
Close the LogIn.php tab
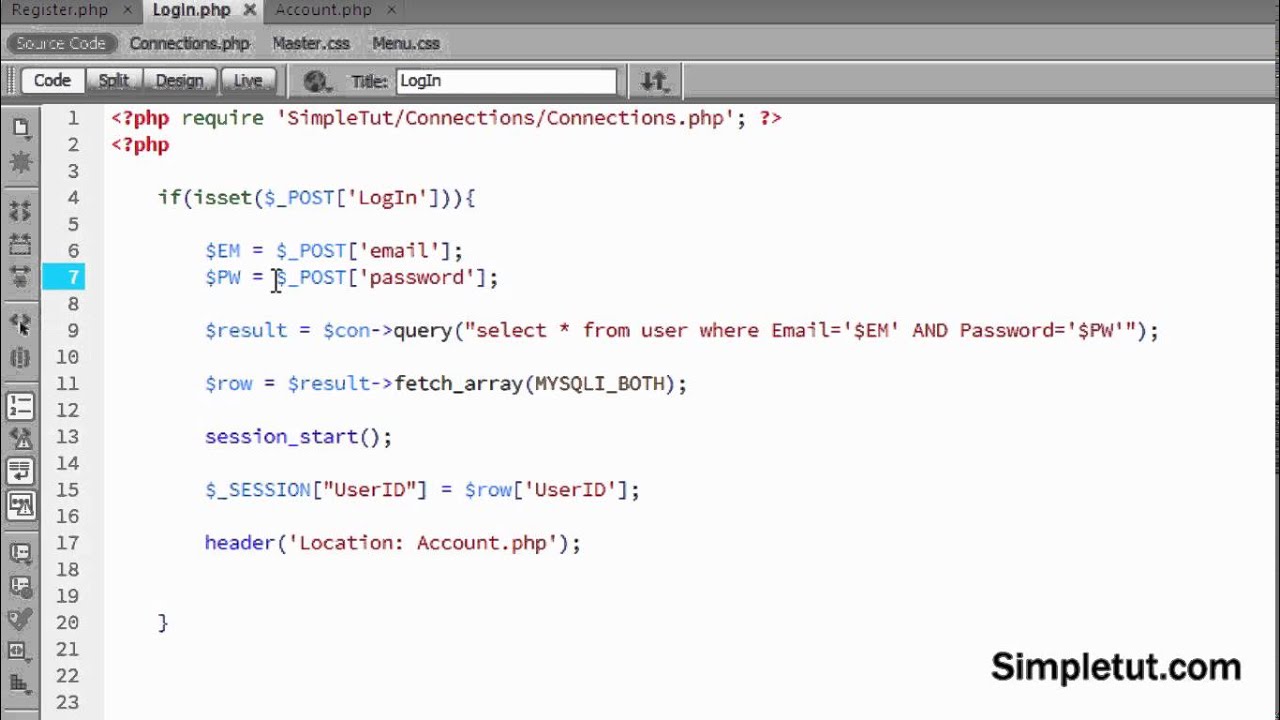[x=250, y=10]
